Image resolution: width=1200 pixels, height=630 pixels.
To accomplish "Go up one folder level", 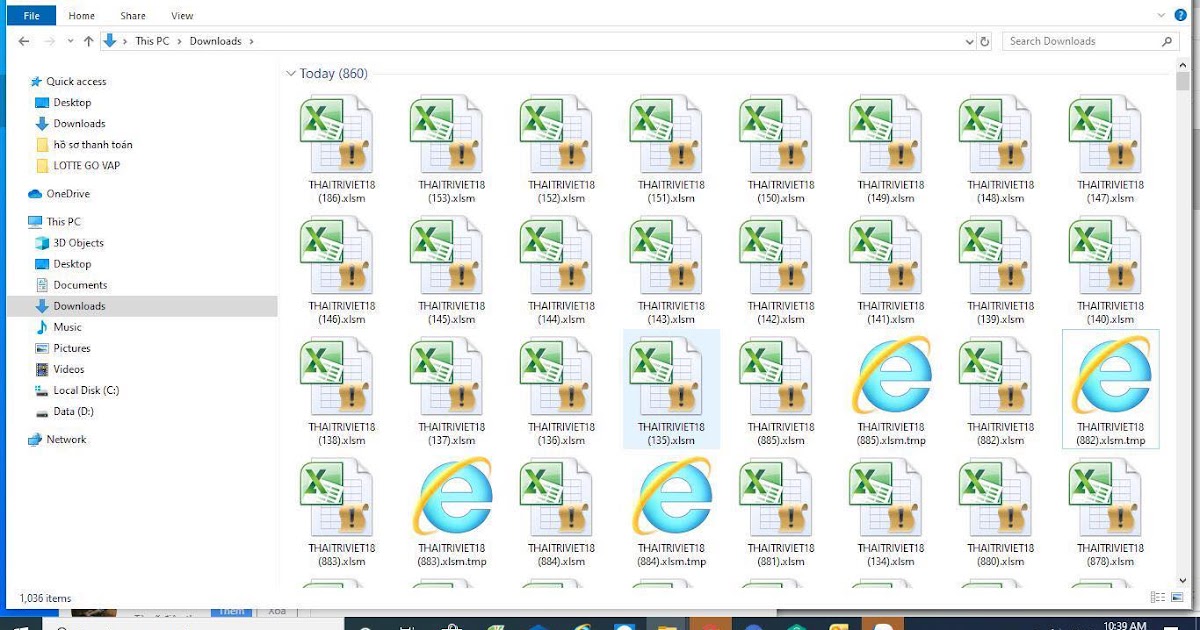I will pyautogui.click(x=88, y=41).
